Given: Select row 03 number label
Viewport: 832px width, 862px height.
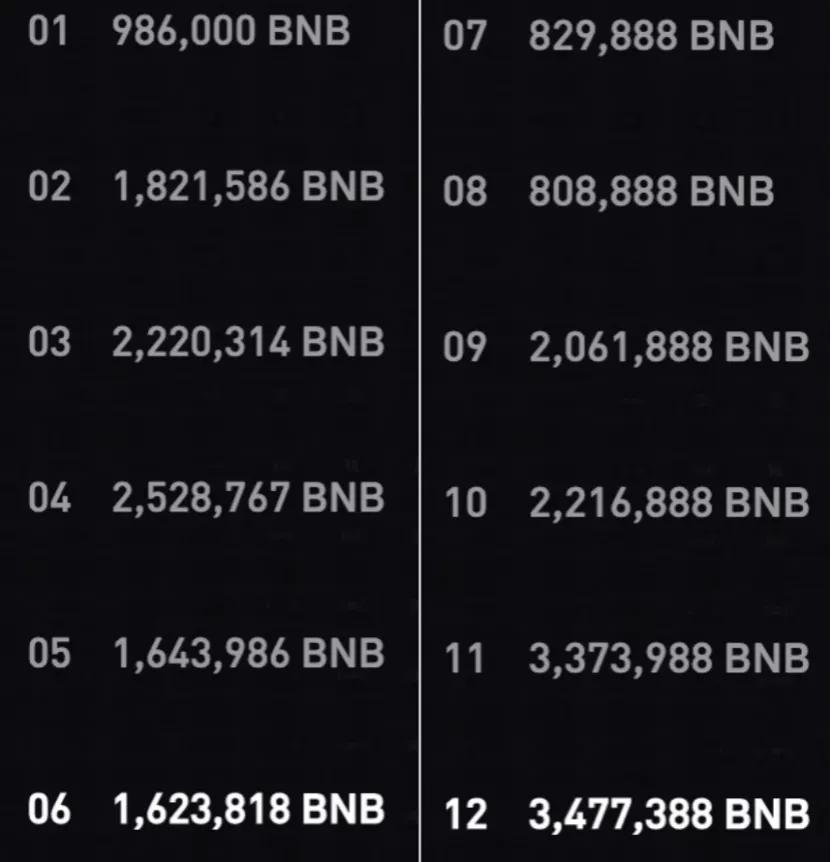Looking at the screenshot, I should pyautogui.click(x=49, y=342).
